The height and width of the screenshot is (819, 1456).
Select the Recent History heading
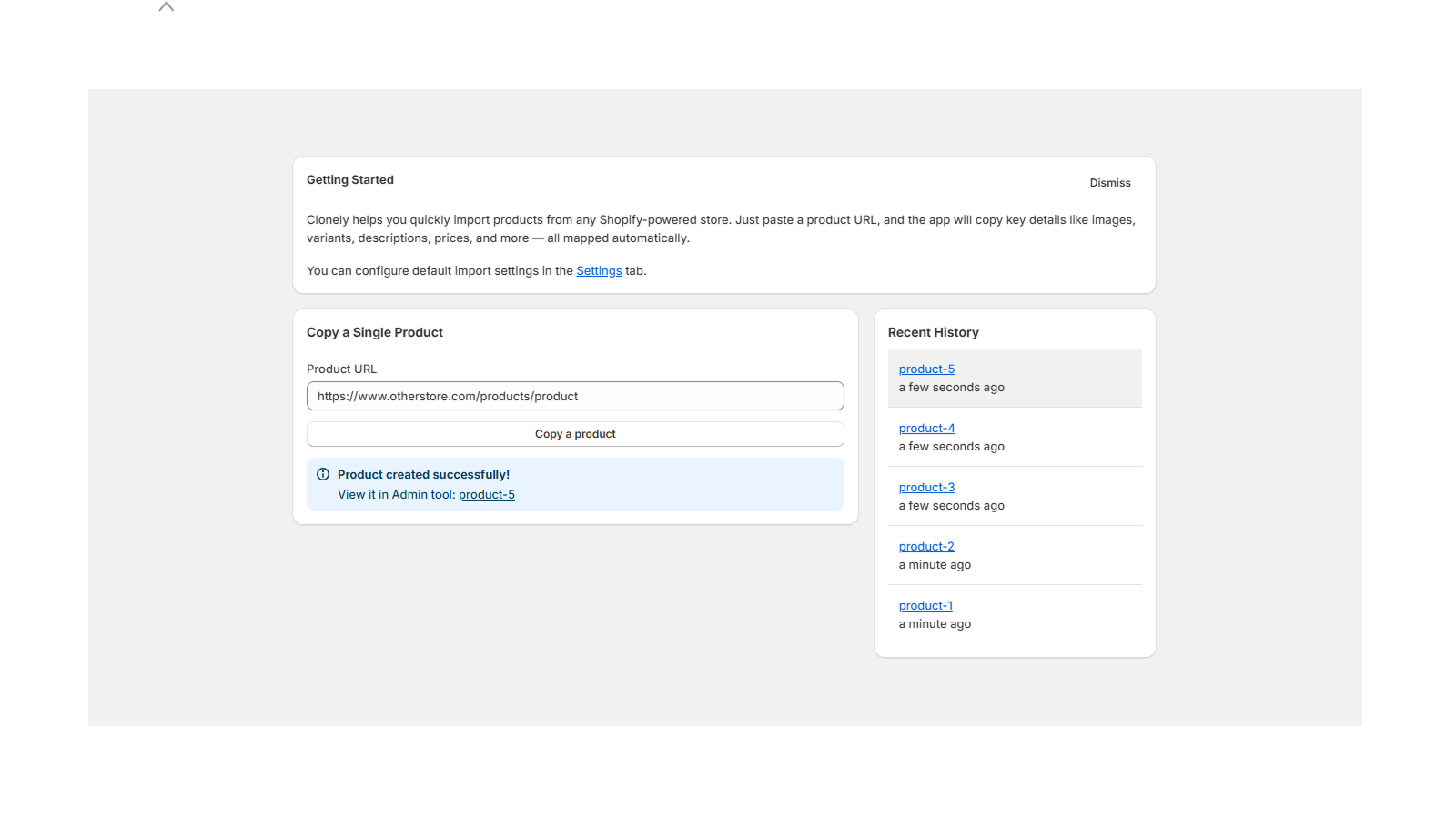pos(934,333)
